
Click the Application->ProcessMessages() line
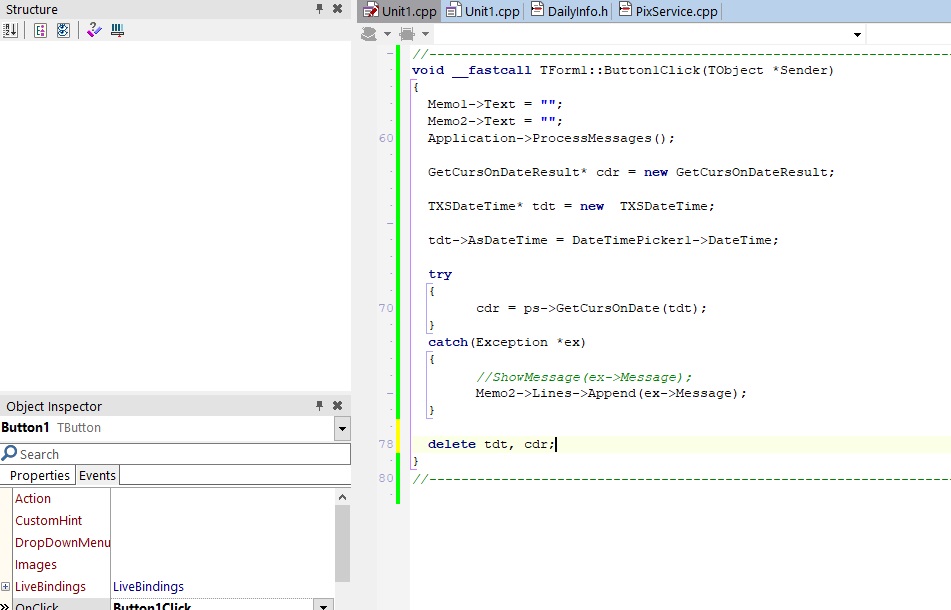pos(551,138)
